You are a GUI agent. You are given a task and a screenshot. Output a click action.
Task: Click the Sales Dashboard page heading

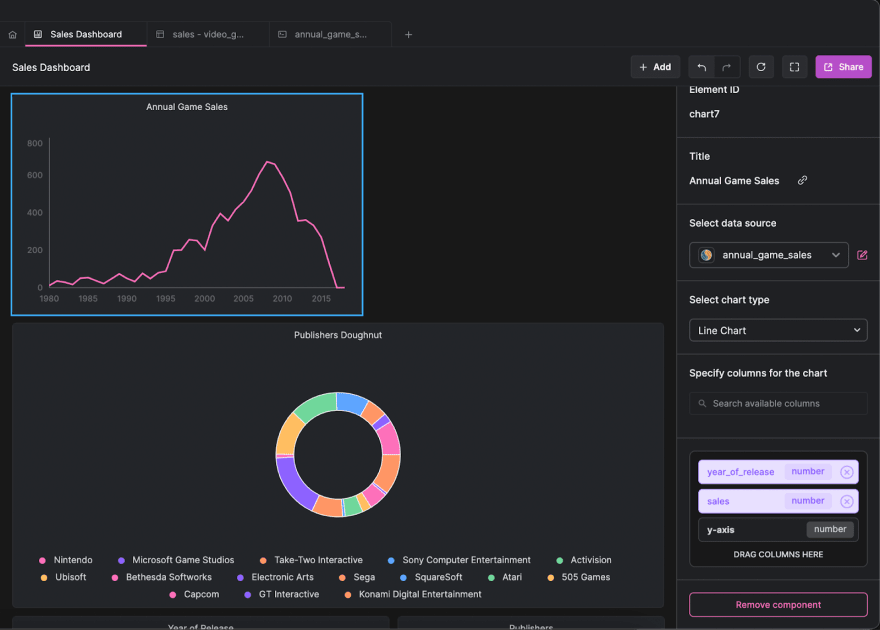click(51, 67)
